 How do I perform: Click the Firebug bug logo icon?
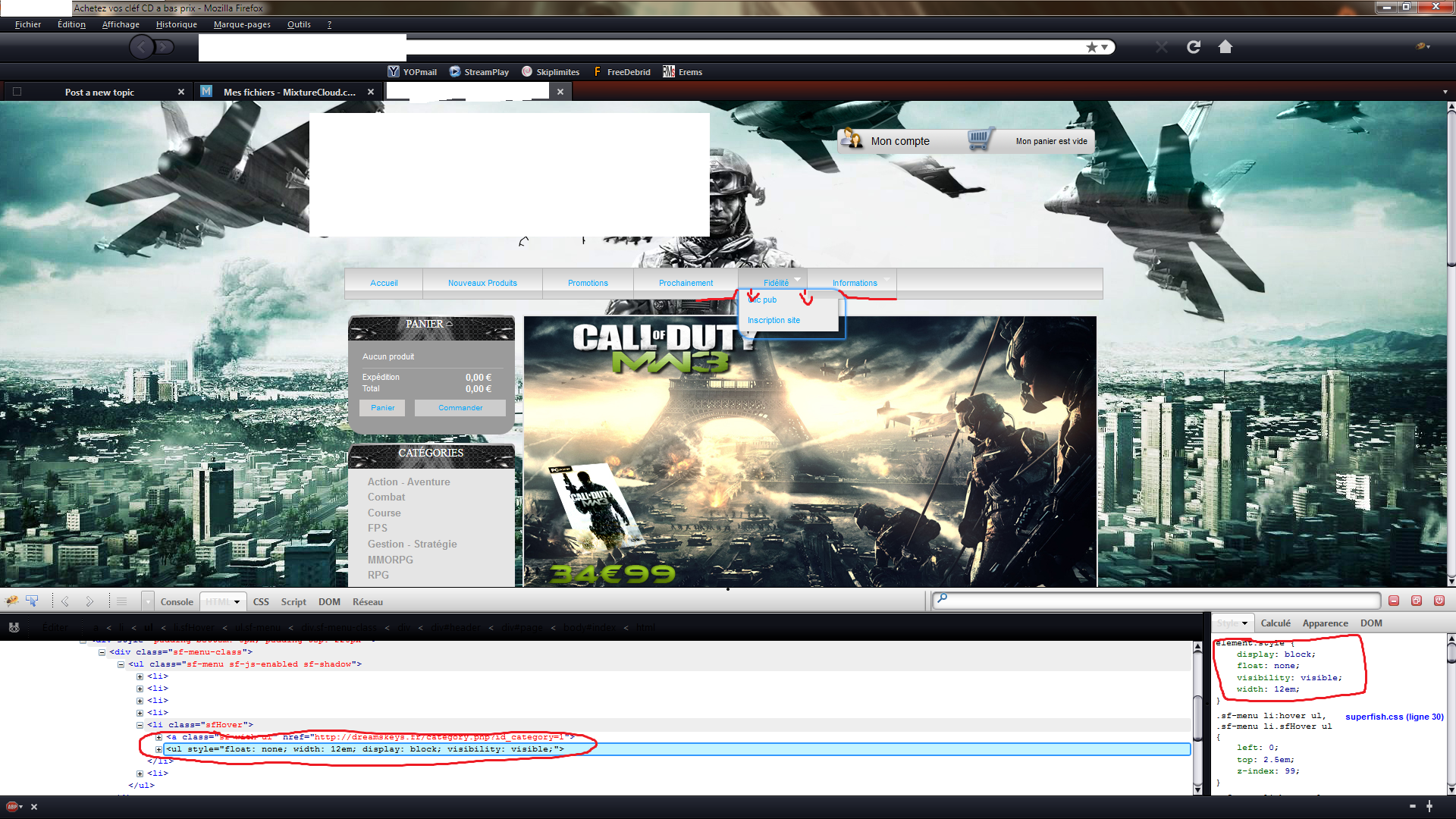tap(11, 601)
